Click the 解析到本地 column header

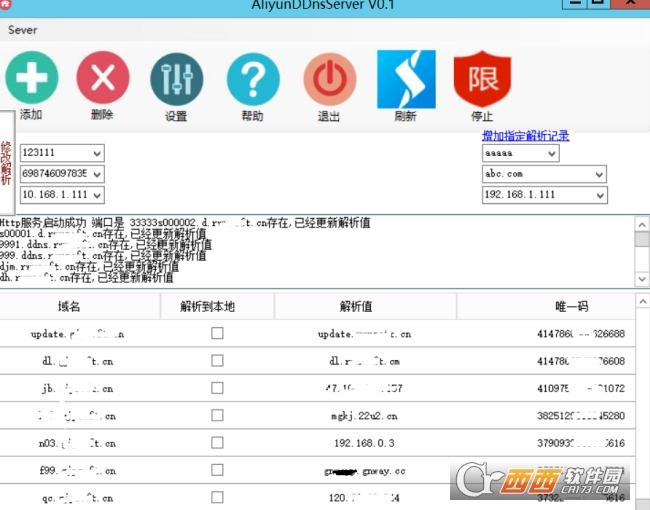[217, 306]
